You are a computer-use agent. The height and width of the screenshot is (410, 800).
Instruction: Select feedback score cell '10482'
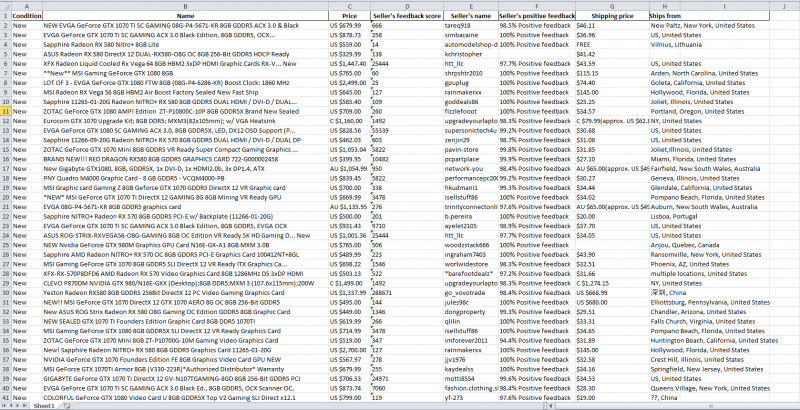pos(407,159)
